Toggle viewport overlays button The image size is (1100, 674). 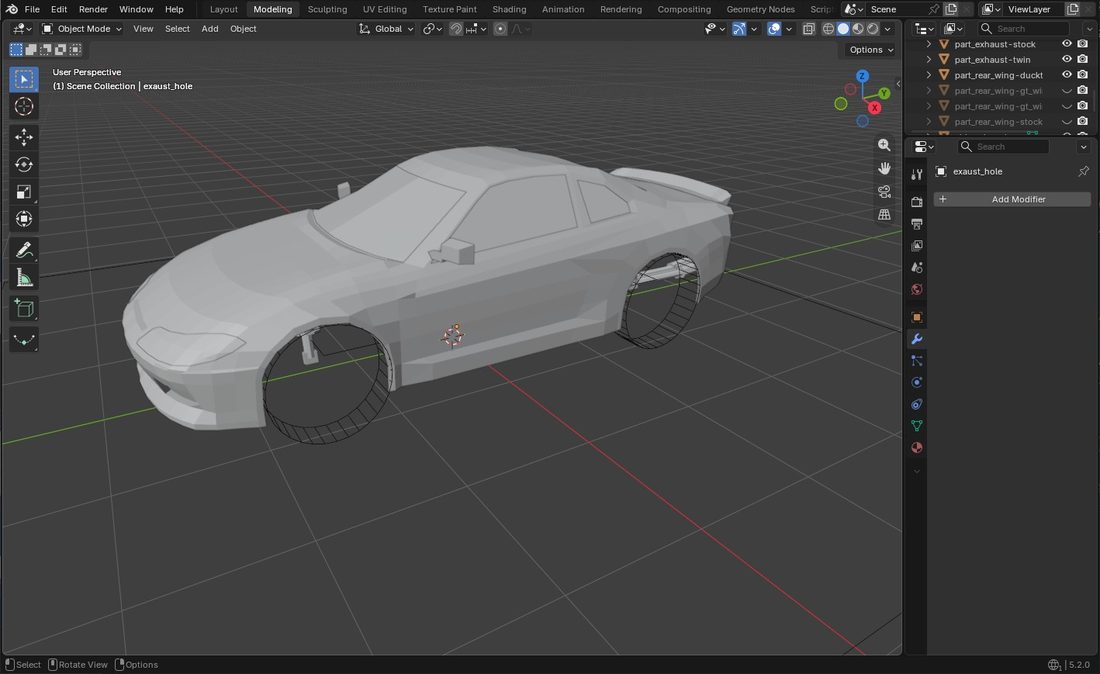click(774, 29)
